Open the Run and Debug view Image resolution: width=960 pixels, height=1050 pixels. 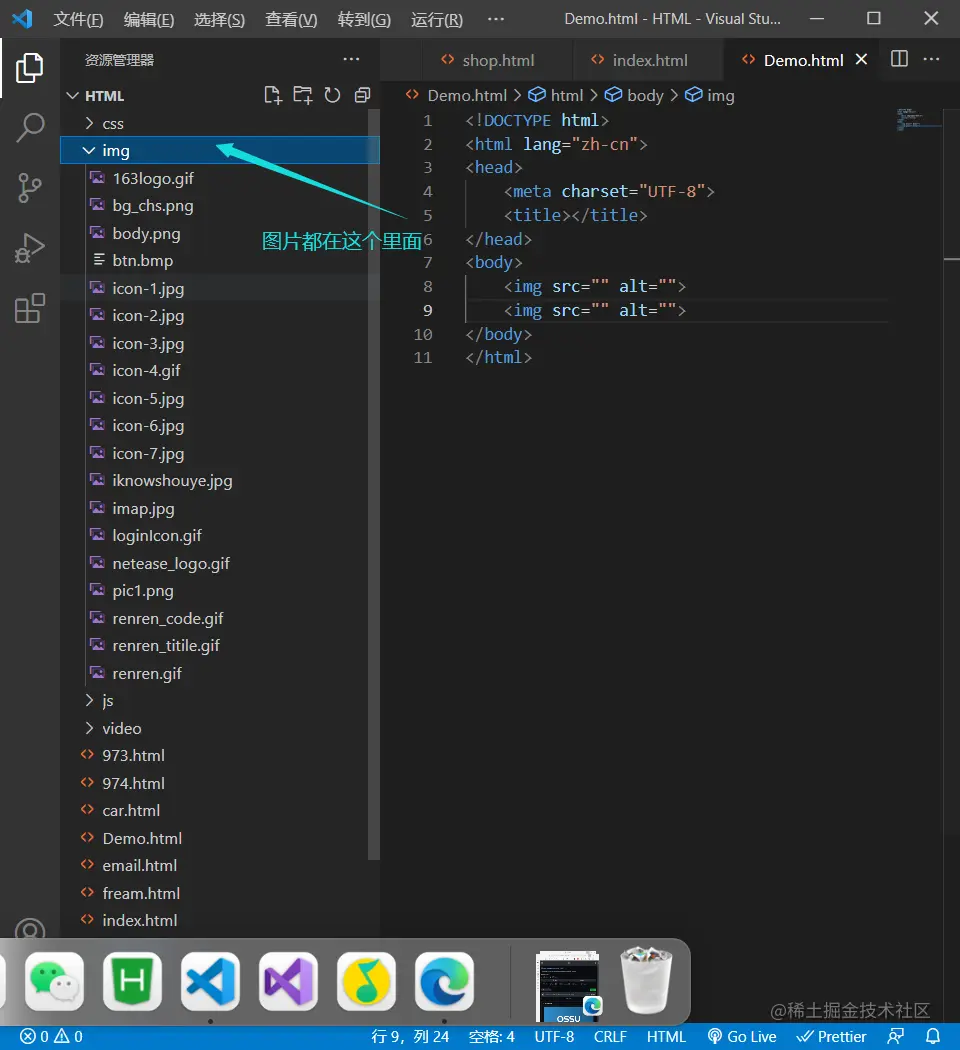click(29, 248)
